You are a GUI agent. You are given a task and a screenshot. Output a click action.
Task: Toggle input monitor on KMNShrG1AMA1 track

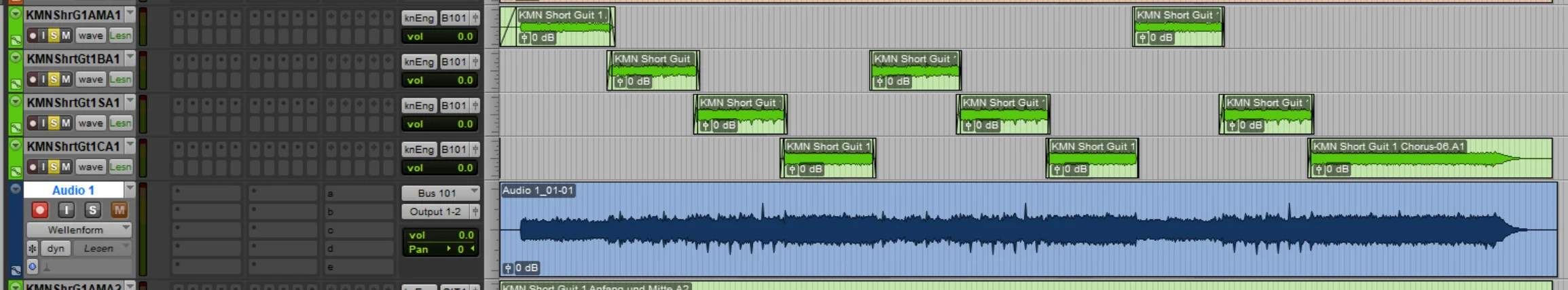point(43,35)
